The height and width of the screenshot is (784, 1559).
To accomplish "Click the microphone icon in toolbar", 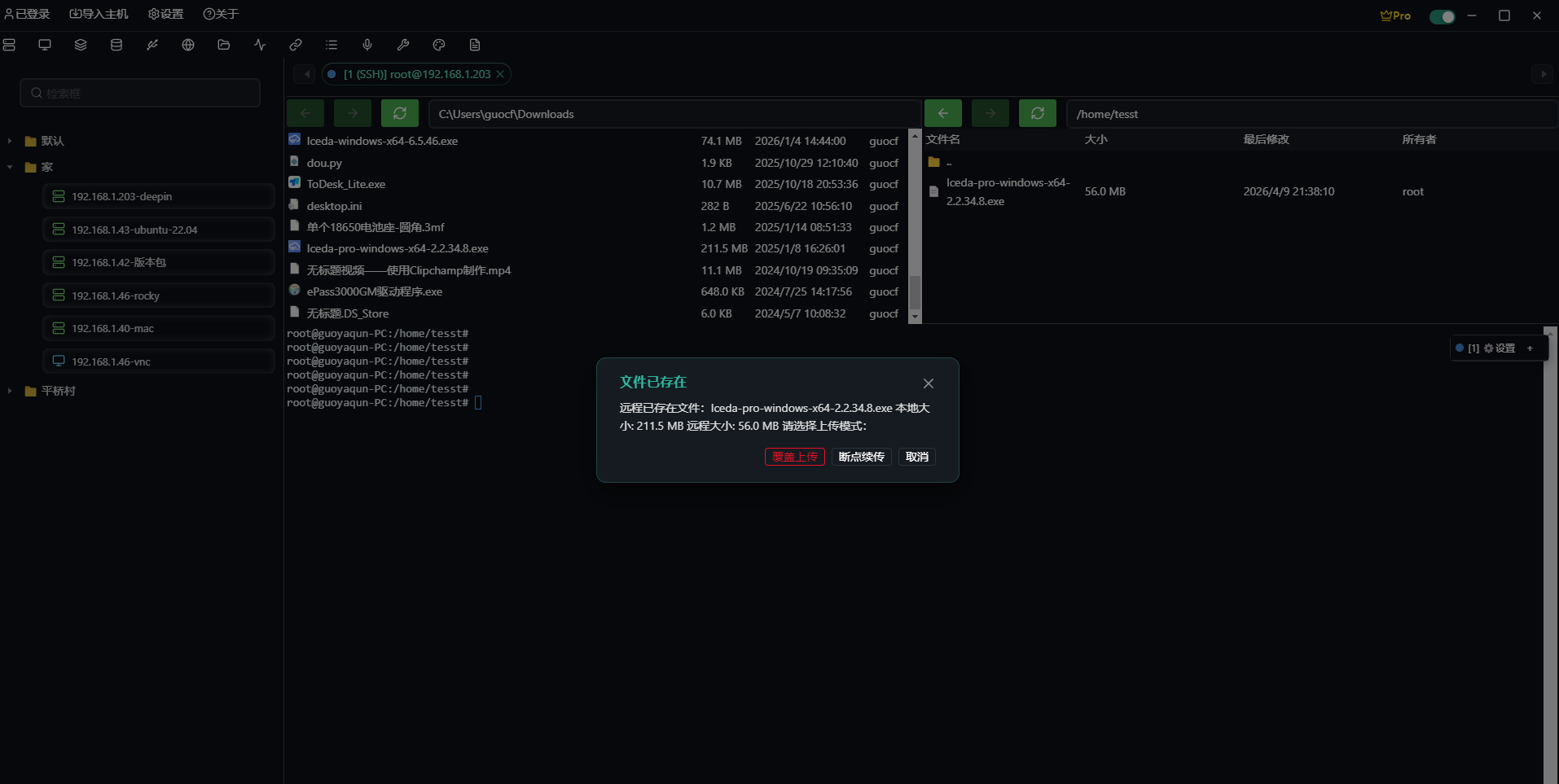I will click(x=367, y=45).
